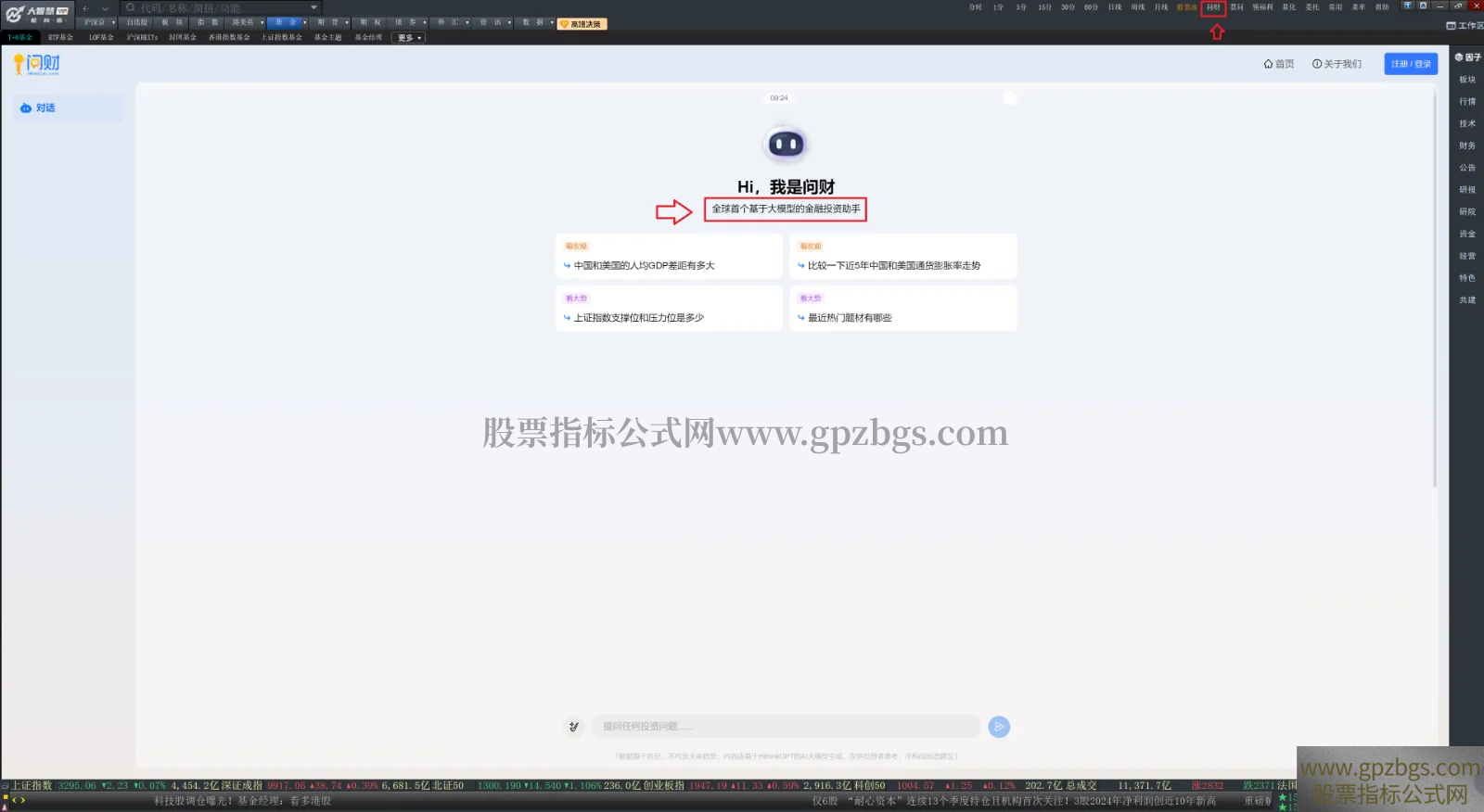The height and width of the screenshot is (812, 1484).
Task: Click the ticker right arrow at bottom-left
Action: [23, 800]
